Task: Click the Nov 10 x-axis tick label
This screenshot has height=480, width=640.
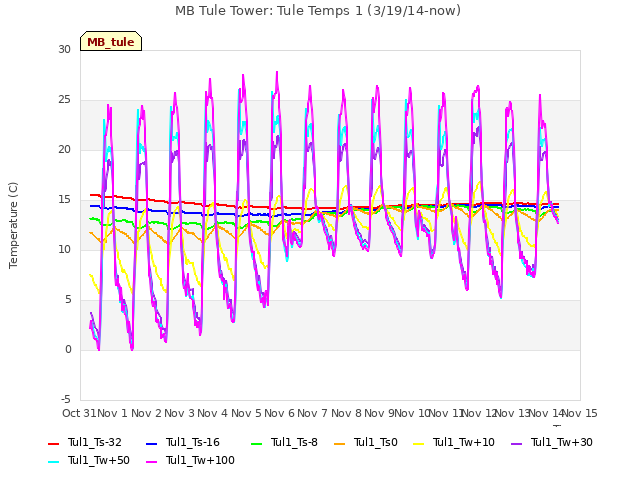Action: pyautogui.click(x=412, y=413)
